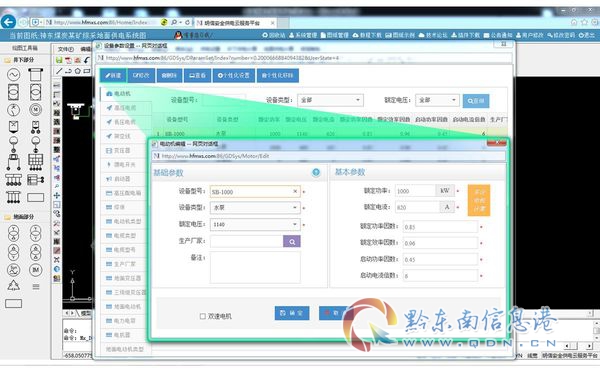This screenshot has height=375, width=600.
Task: Click the purple search button beside 生产厂家
Action: point(292,241)
